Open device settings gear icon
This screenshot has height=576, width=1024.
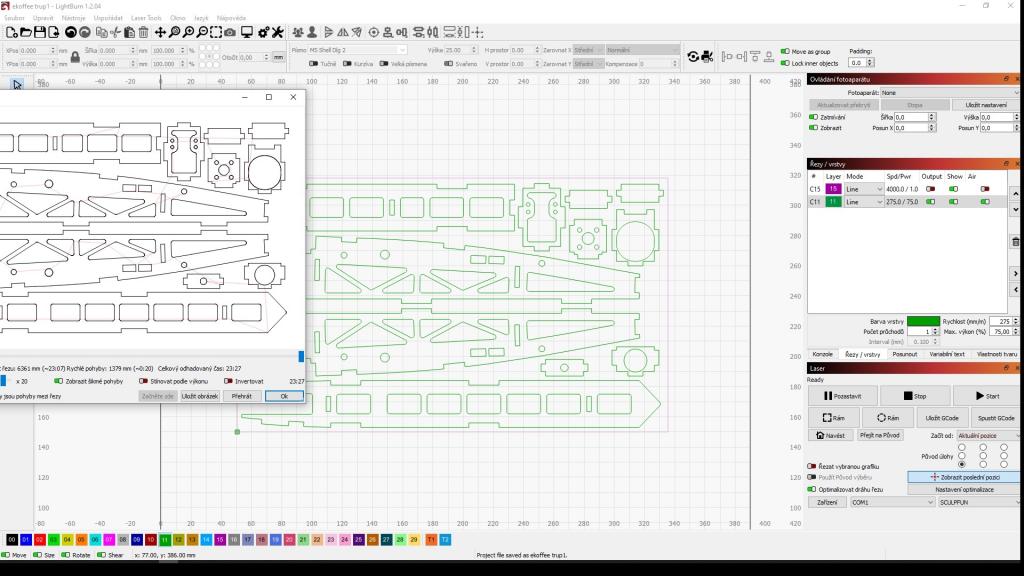263,32
